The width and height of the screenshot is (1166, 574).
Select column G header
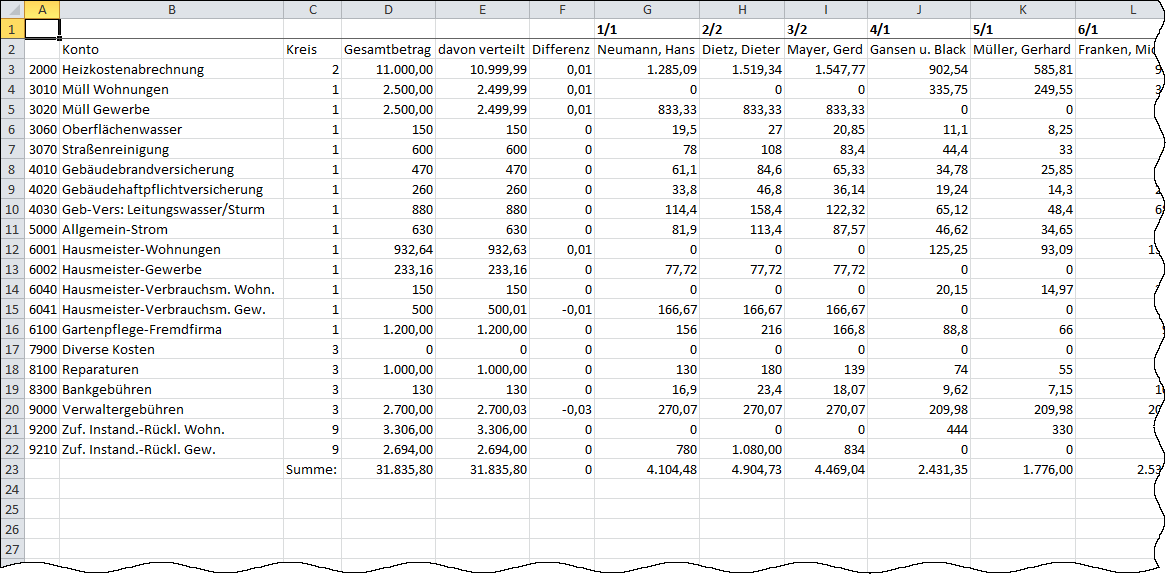[x=647, y=9]
